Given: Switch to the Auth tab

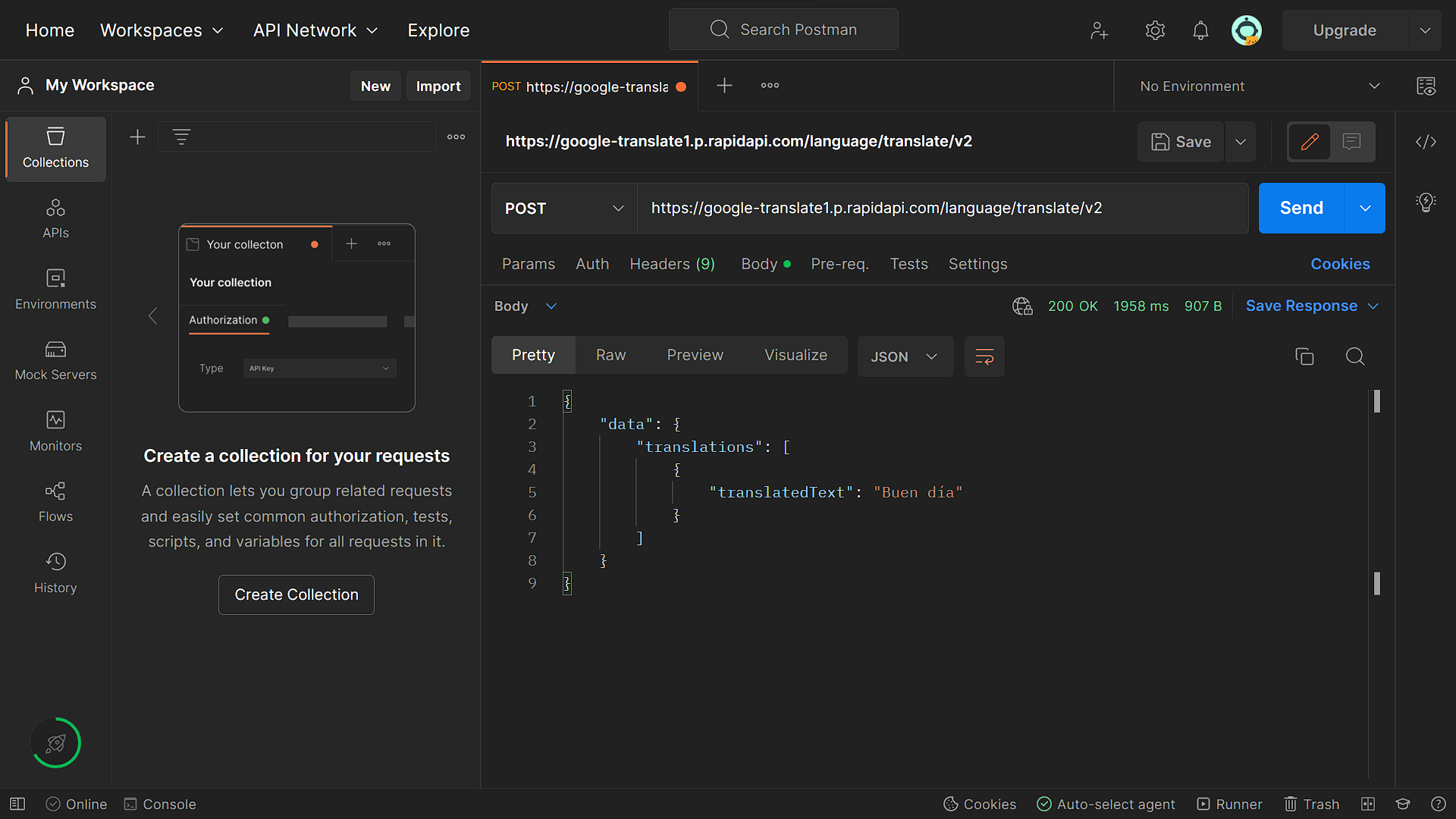Looking at the screenshot, I should click(592, 264).
